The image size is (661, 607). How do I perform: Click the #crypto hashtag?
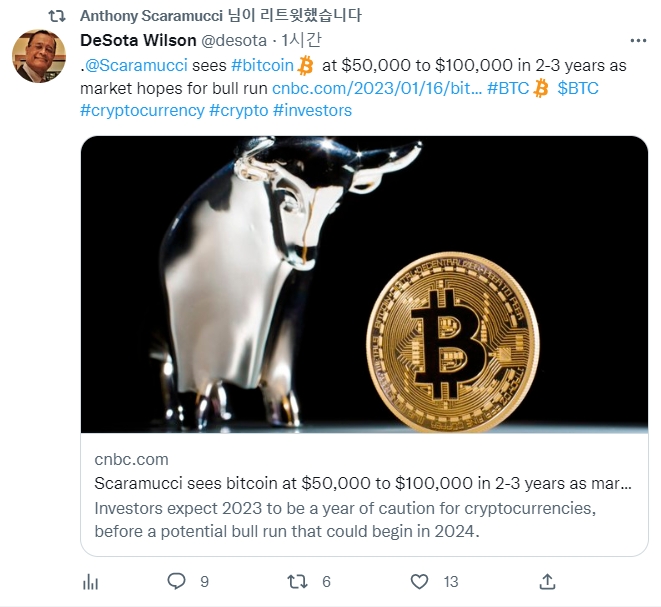(x=239, y=110)
